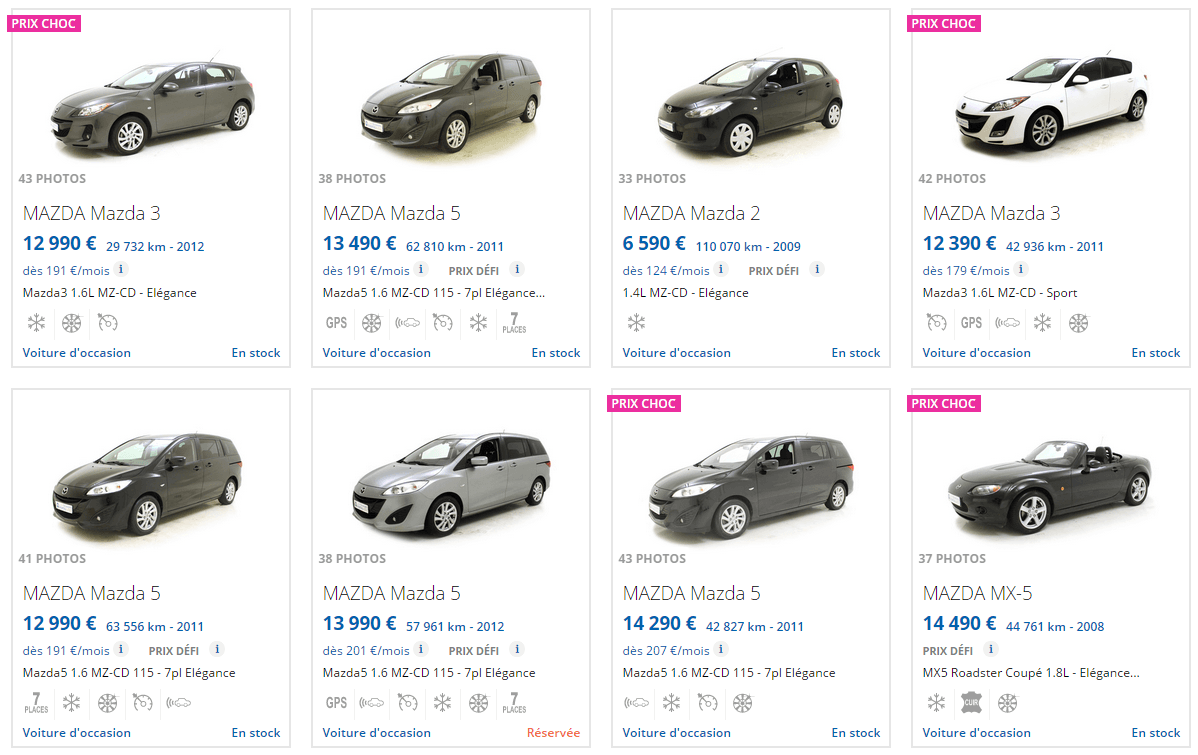Click the parking sensor icon on the 14 290 € Mazda 5
The width and height of the screenshot is (1198, 755).
pos(636,703)
